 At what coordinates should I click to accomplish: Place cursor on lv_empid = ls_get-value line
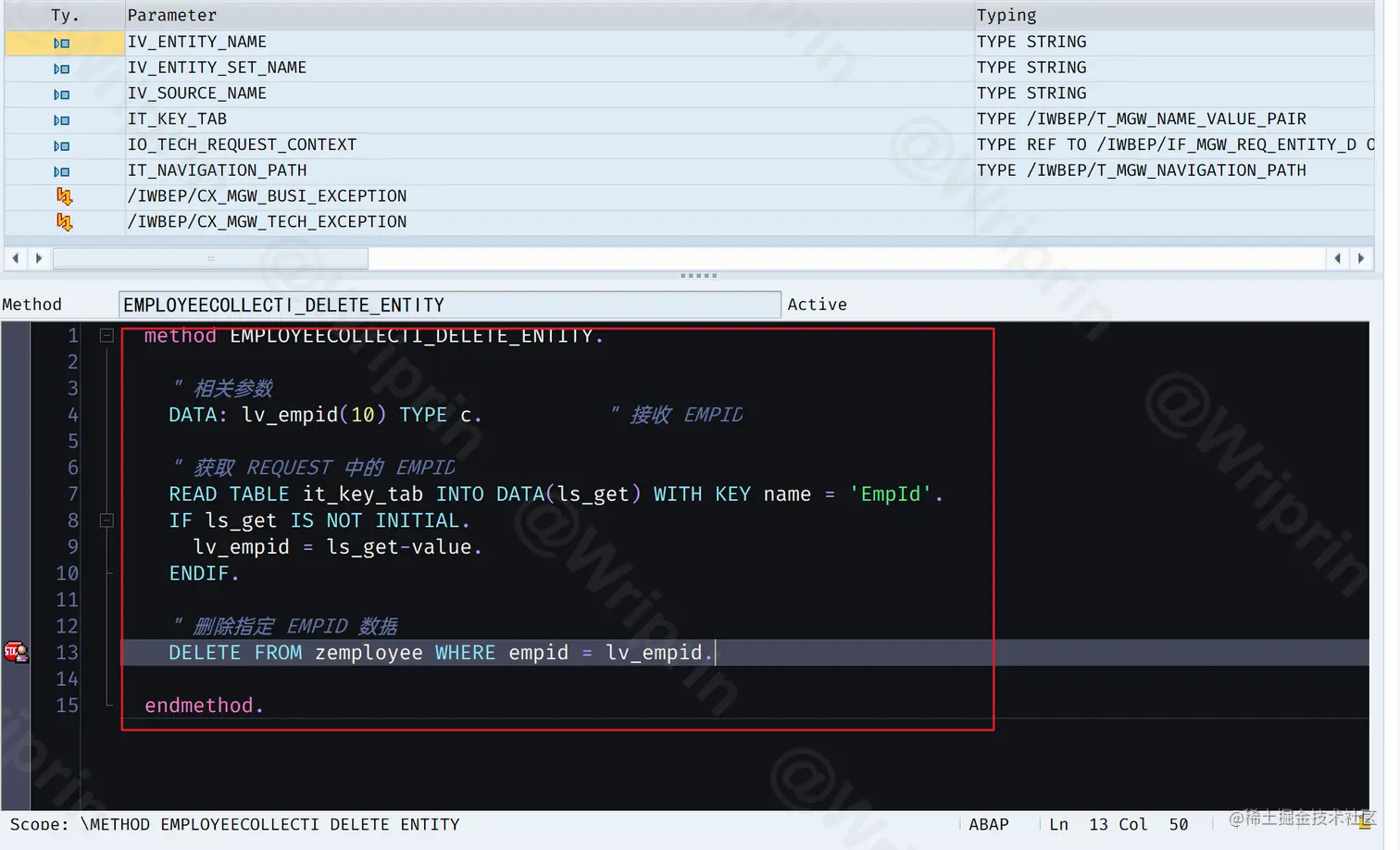coord(337,547)
